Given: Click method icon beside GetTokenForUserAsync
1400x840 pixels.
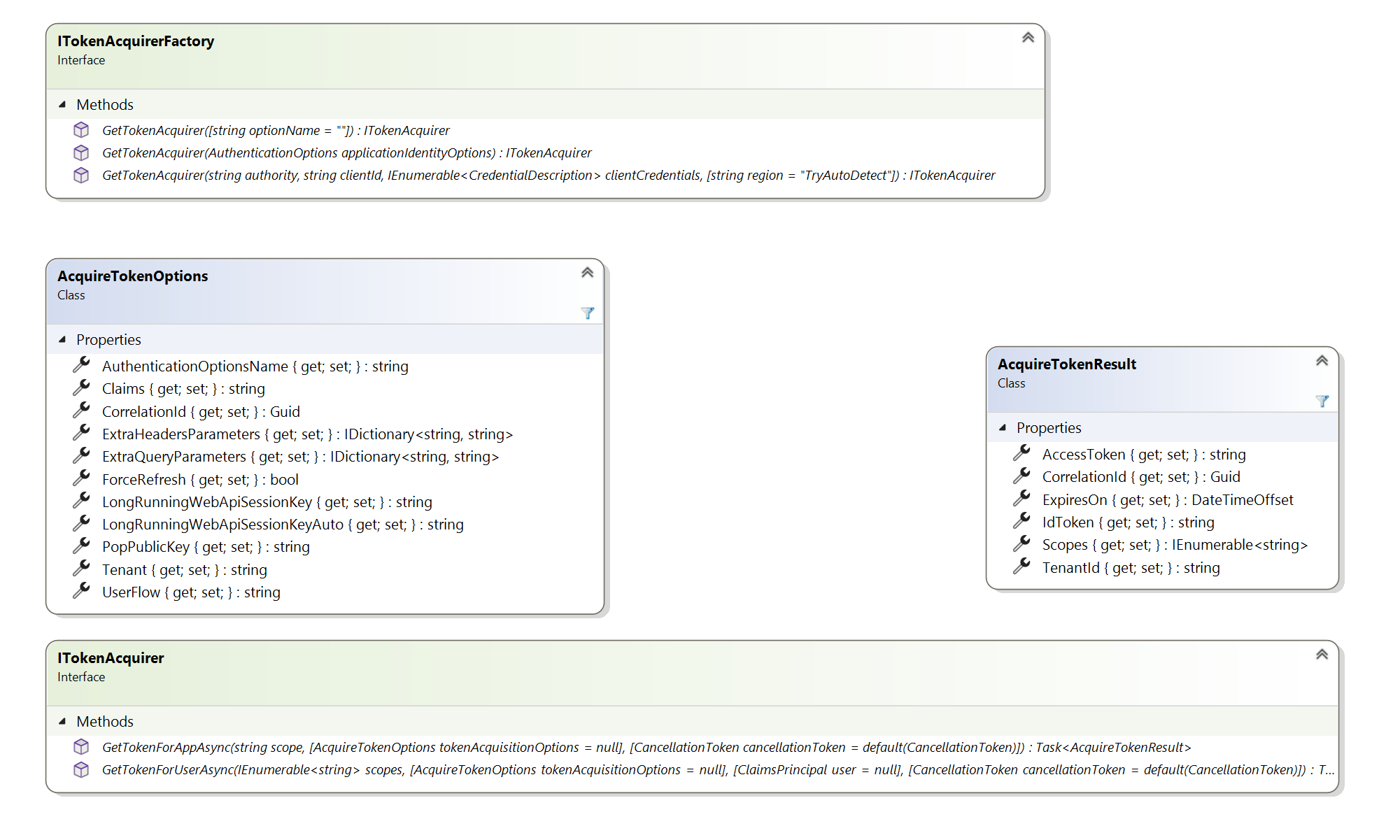Looking at the screenshot, I should click(x=81, y=769).
